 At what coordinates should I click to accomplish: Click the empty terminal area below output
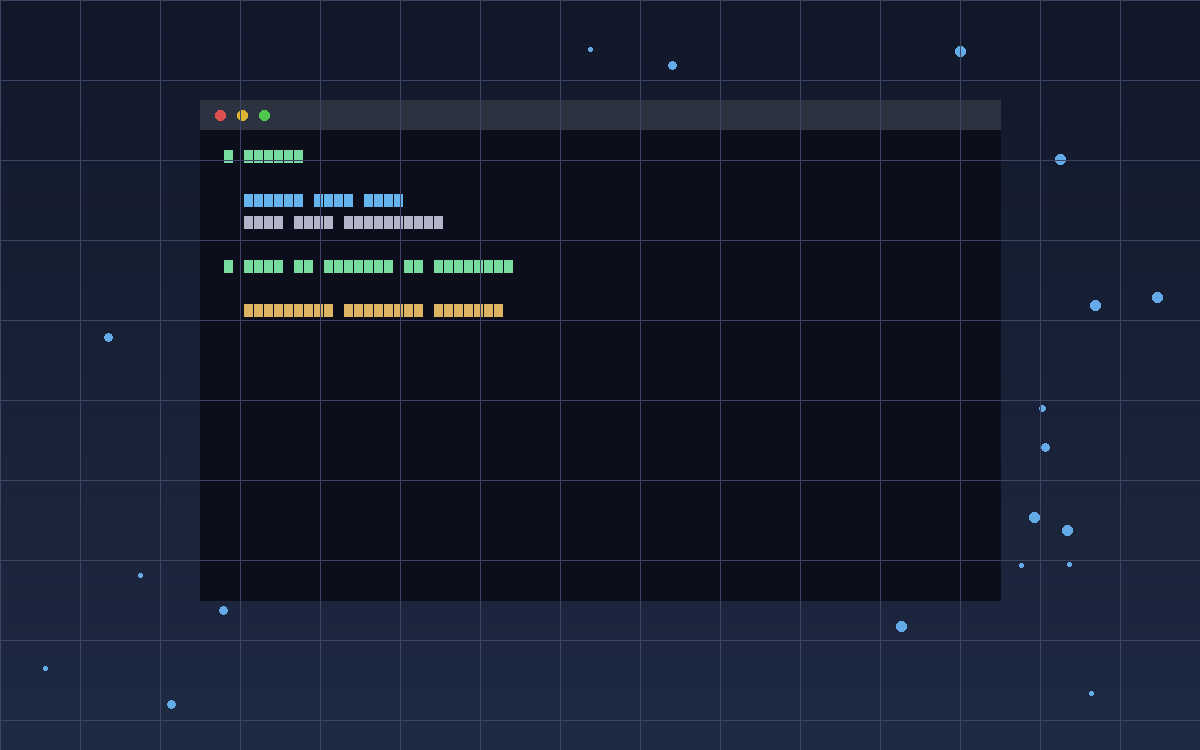point(600,460)
